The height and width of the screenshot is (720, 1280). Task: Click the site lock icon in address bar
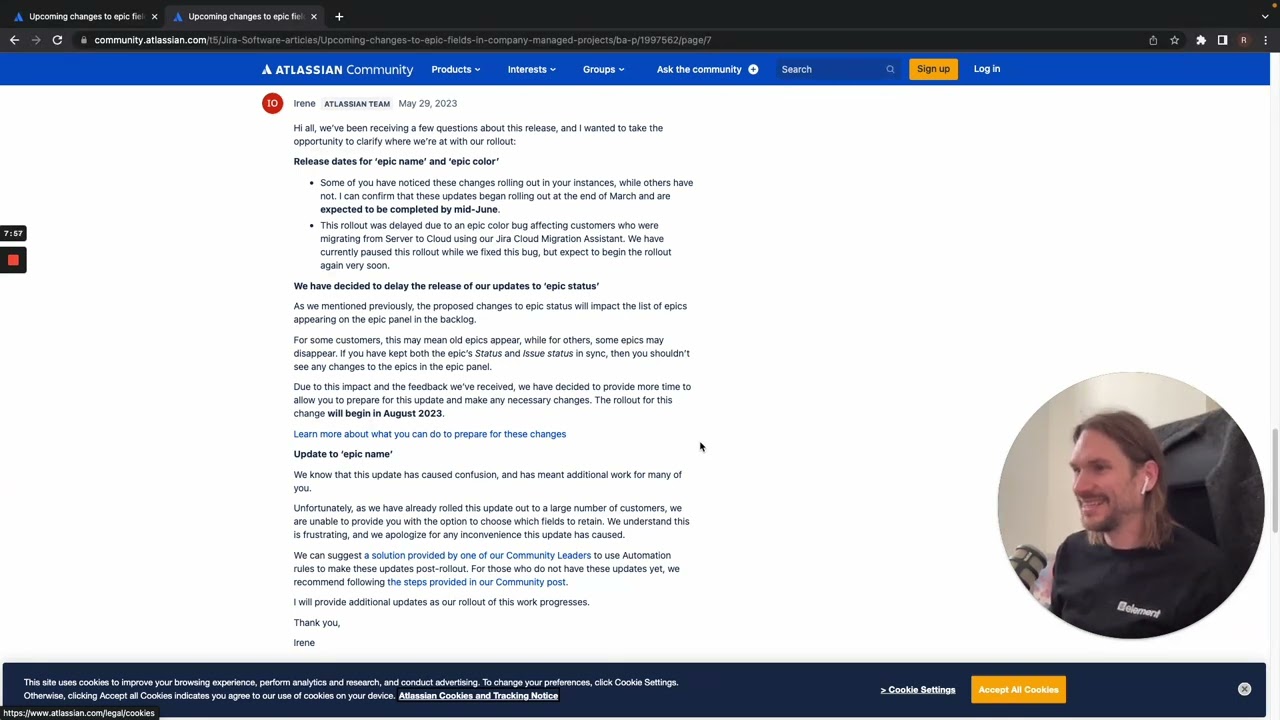(84, 40)
